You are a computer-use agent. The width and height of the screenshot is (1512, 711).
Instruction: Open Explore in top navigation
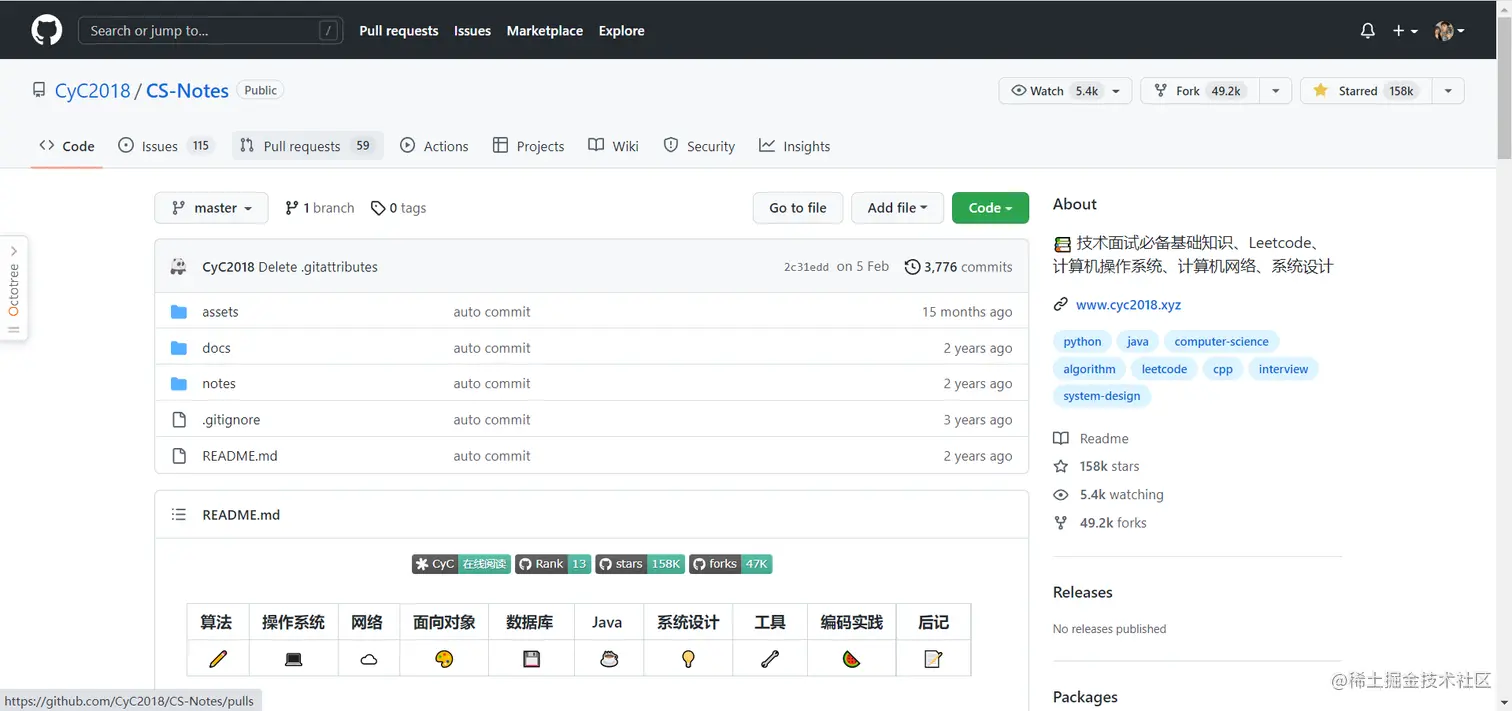pyautogui.click(x=622, y=31)
